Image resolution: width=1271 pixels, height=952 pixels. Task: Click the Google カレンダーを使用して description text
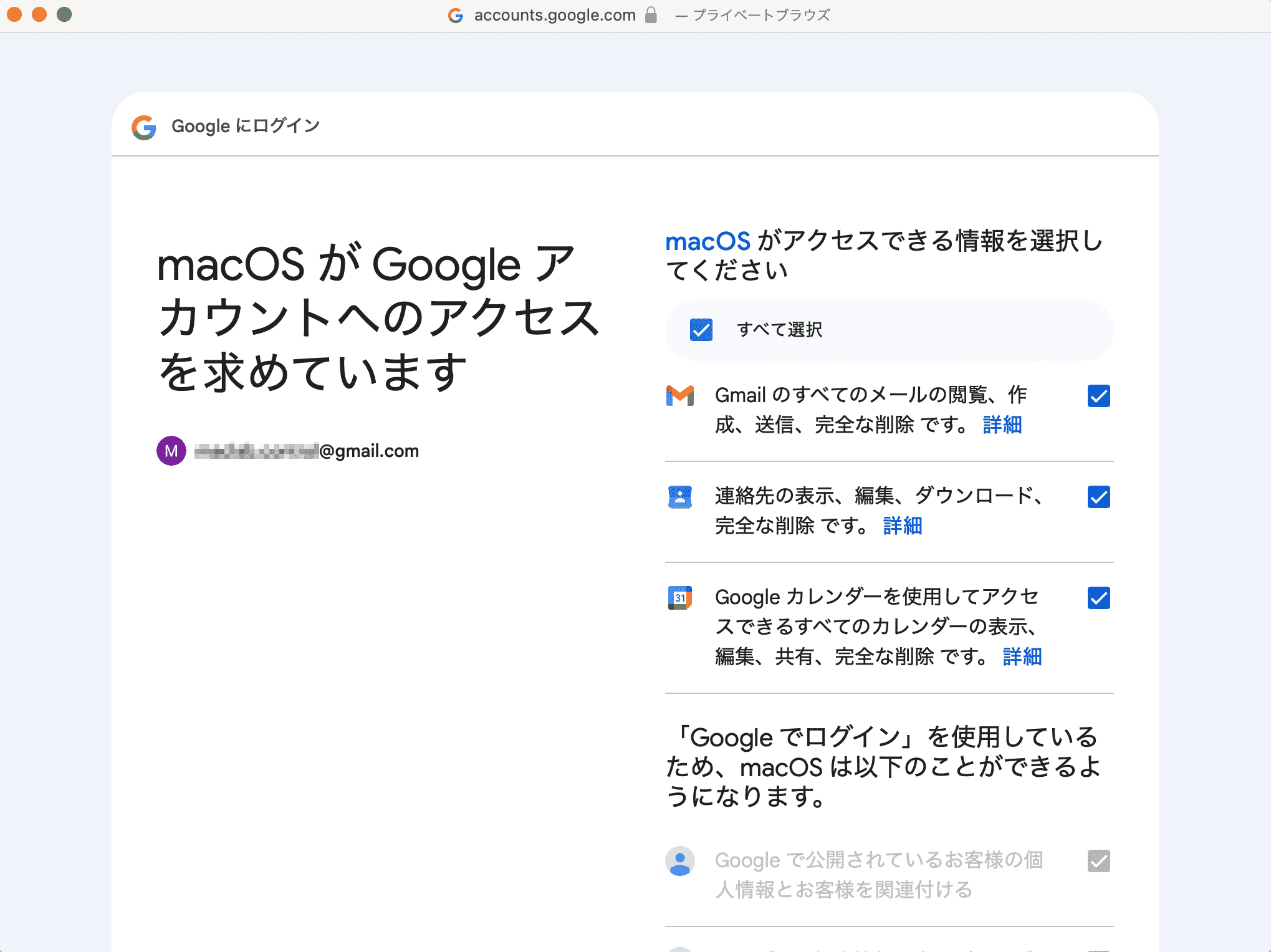(878, 627)
